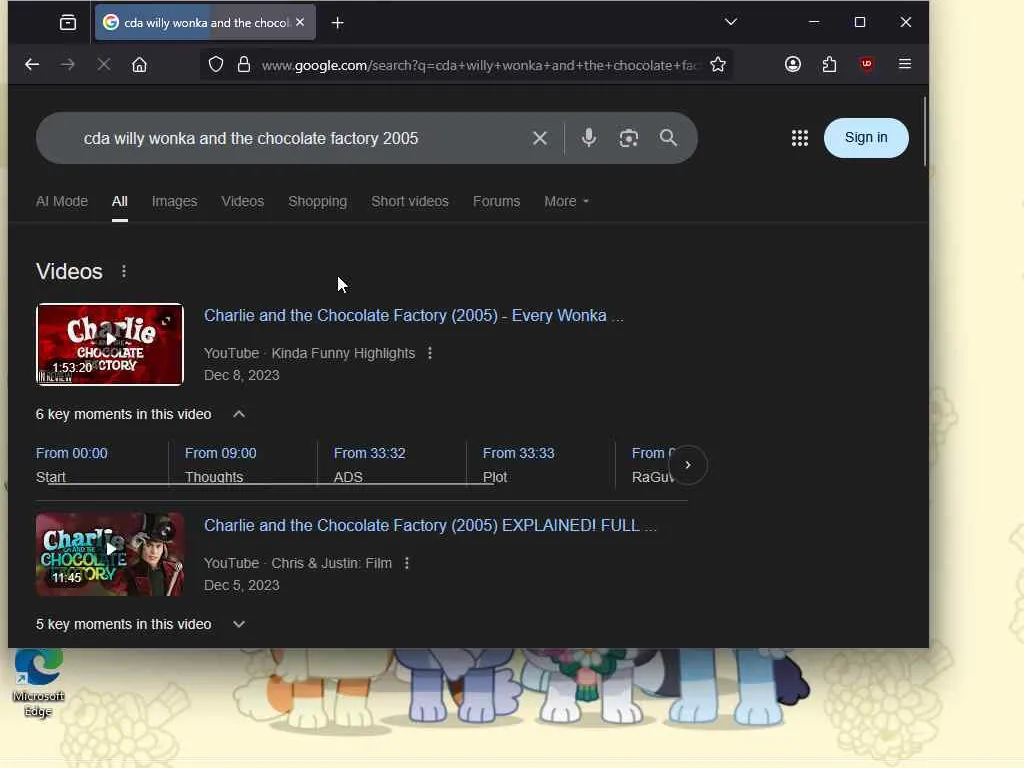Open the Firefox account icon

[793, 64]
